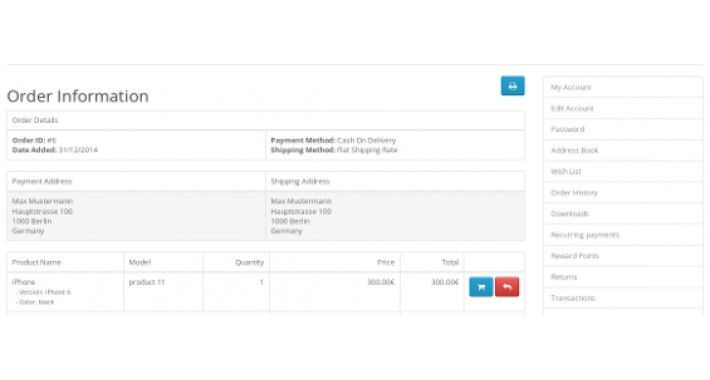This screenshot has width=710, height=380.
Task: Click the Order Information heading
Action: (x=78, y=96)
